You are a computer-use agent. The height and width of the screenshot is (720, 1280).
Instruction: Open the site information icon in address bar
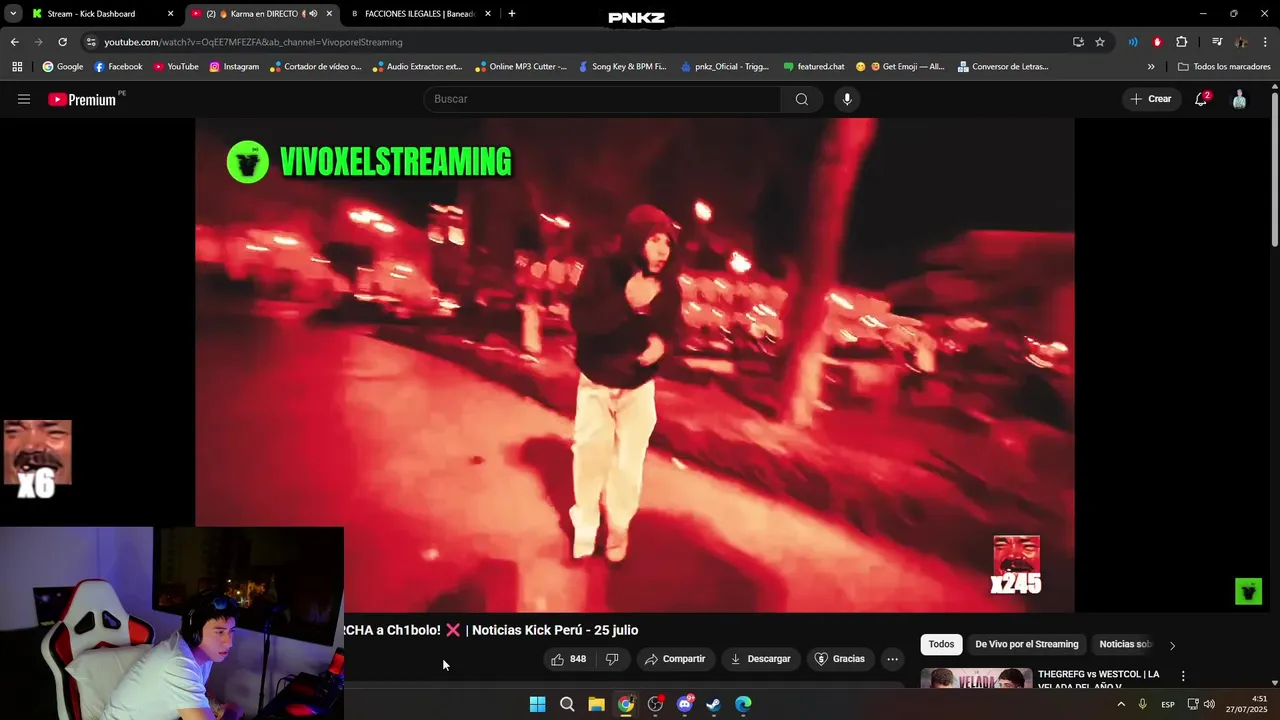pos(91,42)
